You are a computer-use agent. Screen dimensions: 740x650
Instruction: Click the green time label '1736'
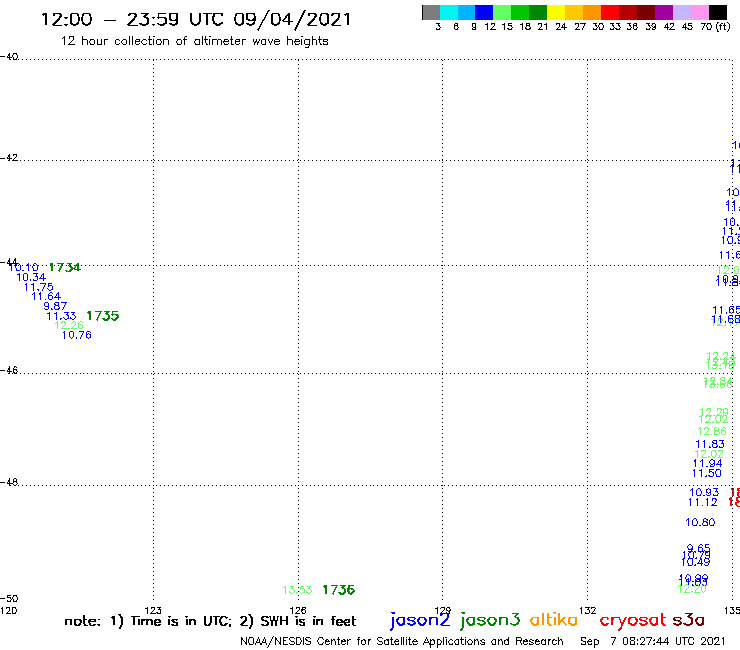[338, 590]
